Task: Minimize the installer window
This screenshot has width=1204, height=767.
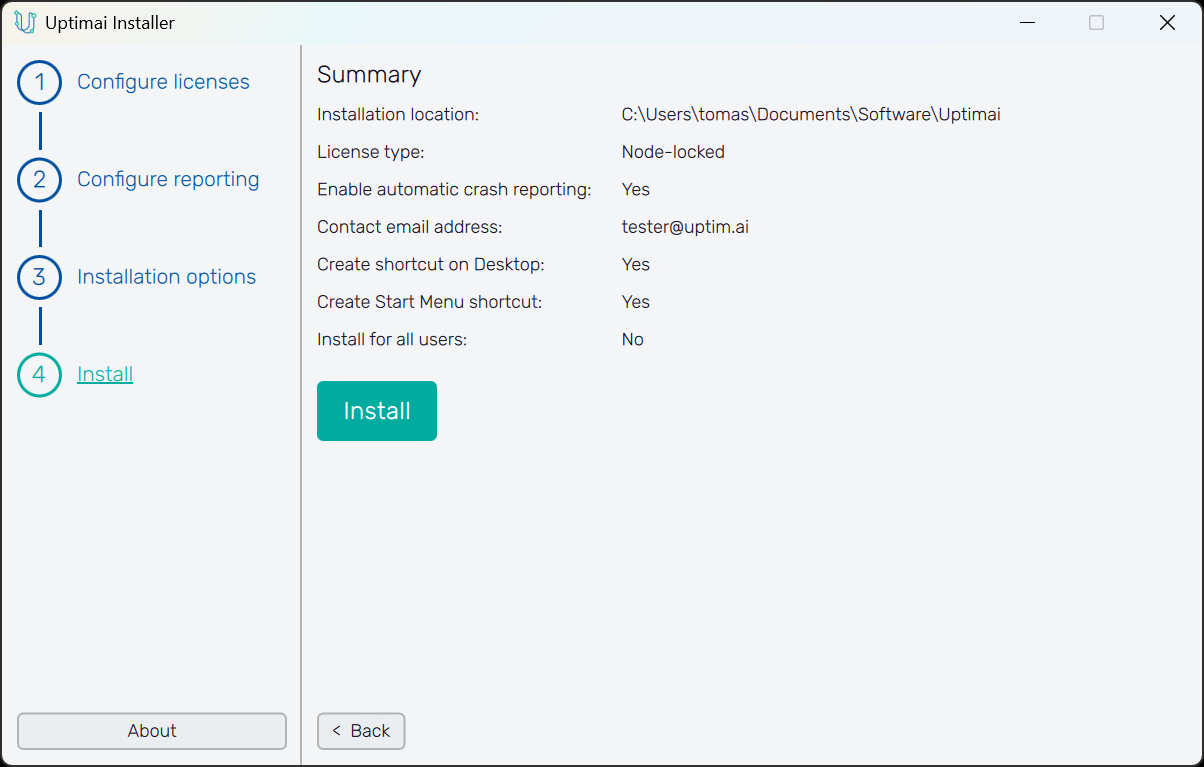Action: [1026, 22]
